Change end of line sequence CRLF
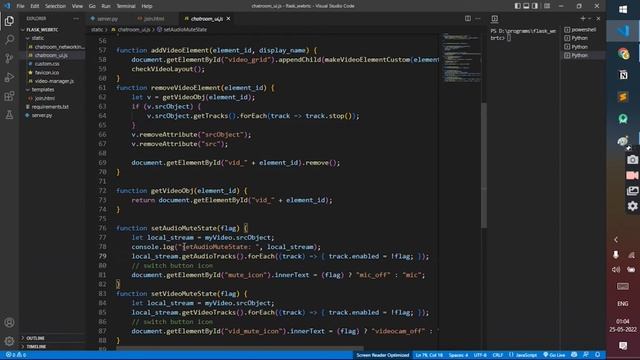640x360 pixels. [x=498, y=355]
